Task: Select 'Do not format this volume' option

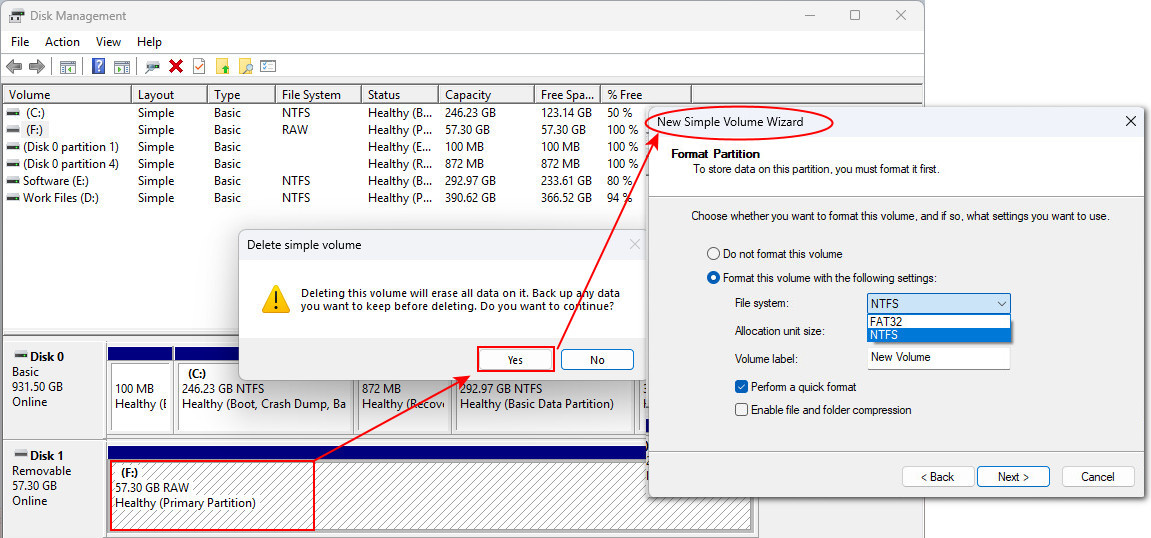Action: tap(713, 254)
